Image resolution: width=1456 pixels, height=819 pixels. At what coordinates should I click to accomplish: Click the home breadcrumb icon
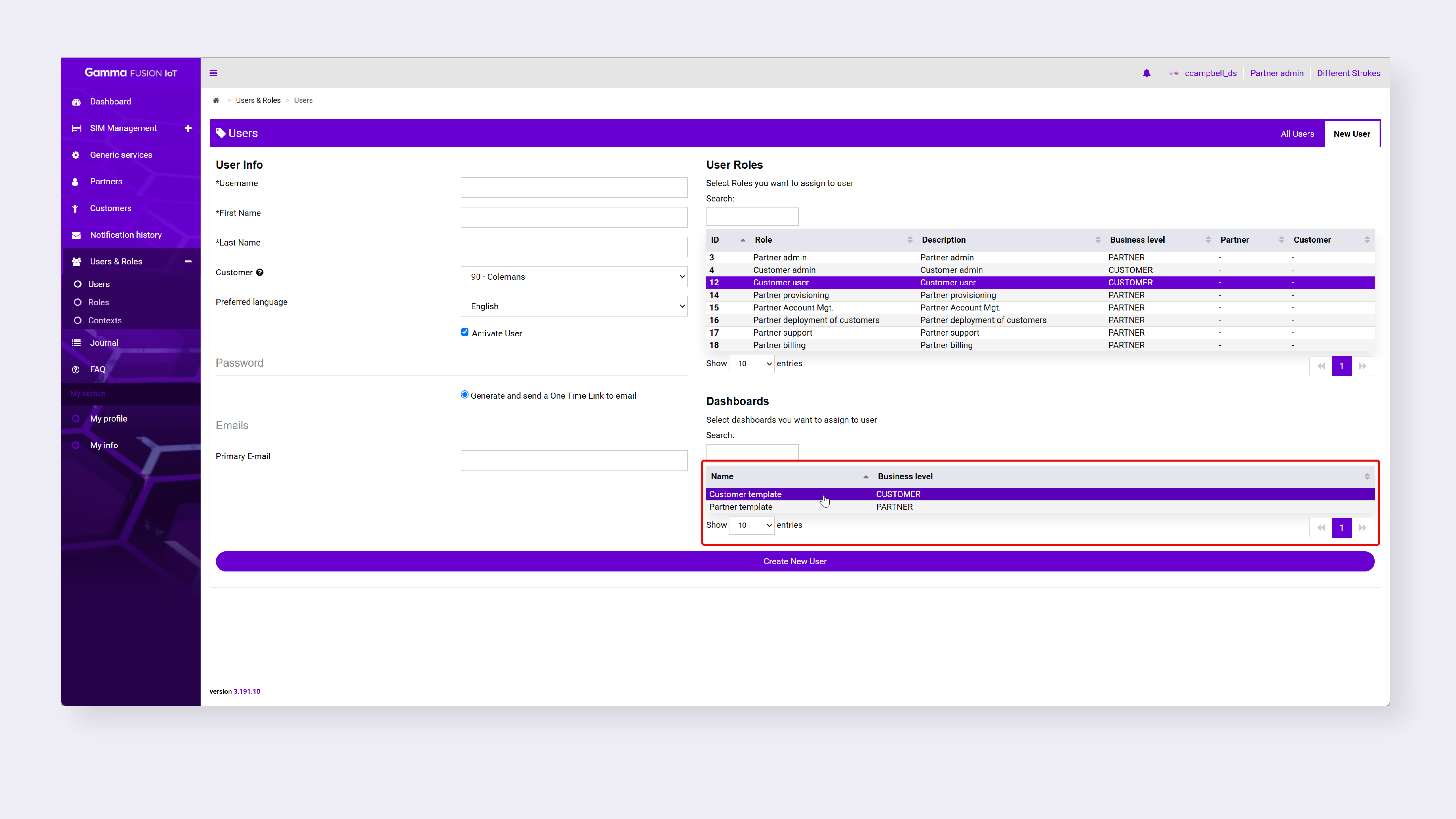(x=216, y=100)
